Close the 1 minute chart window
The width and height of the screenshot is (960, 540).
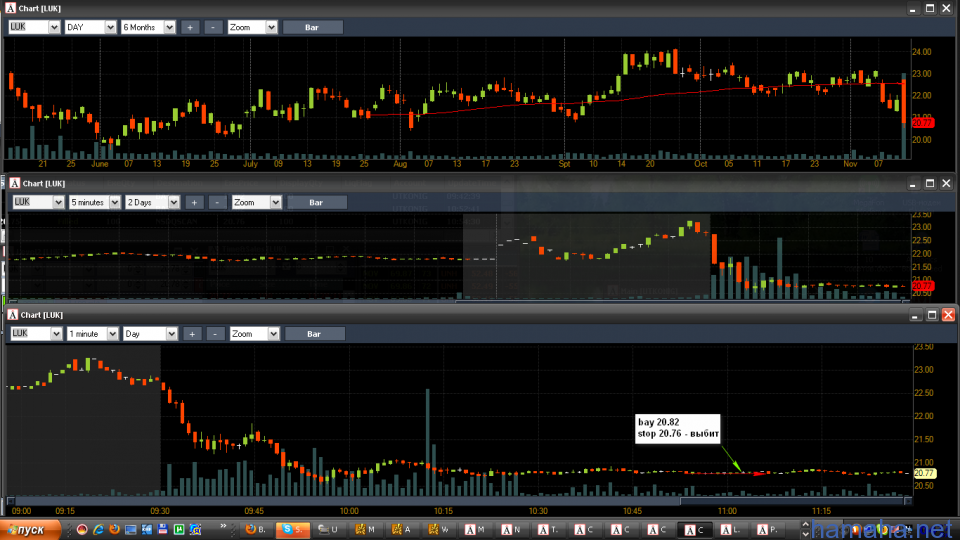[x=948, y=314]
